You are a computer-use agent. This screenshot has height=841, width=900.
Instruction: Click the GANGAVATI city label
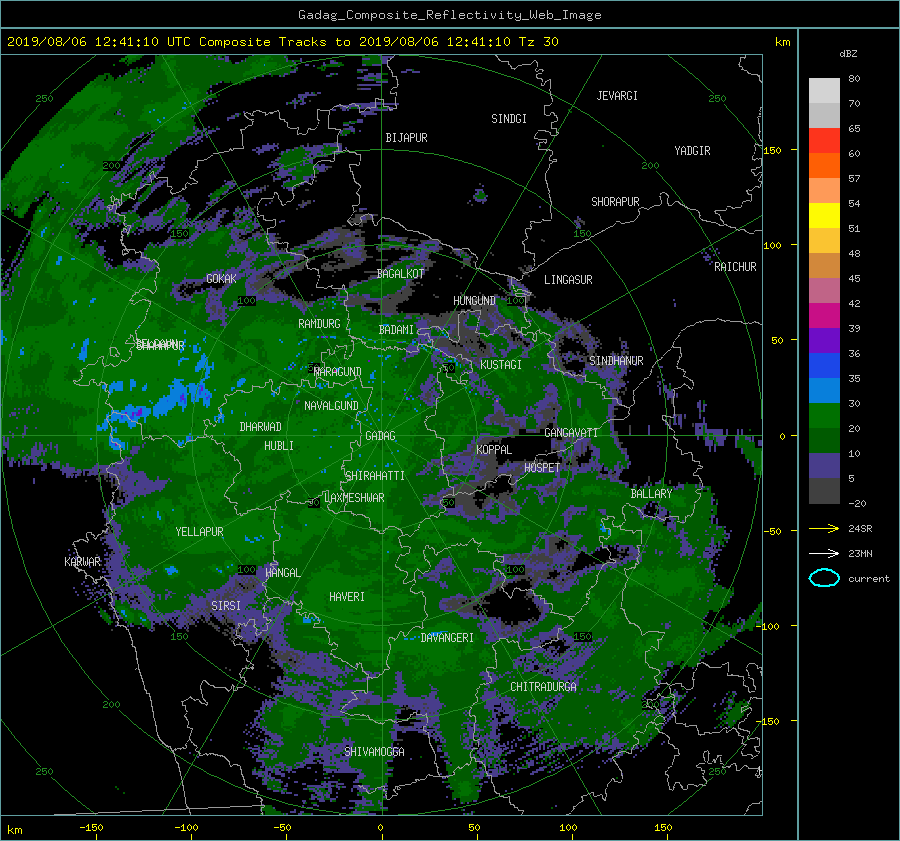(571, 433)
